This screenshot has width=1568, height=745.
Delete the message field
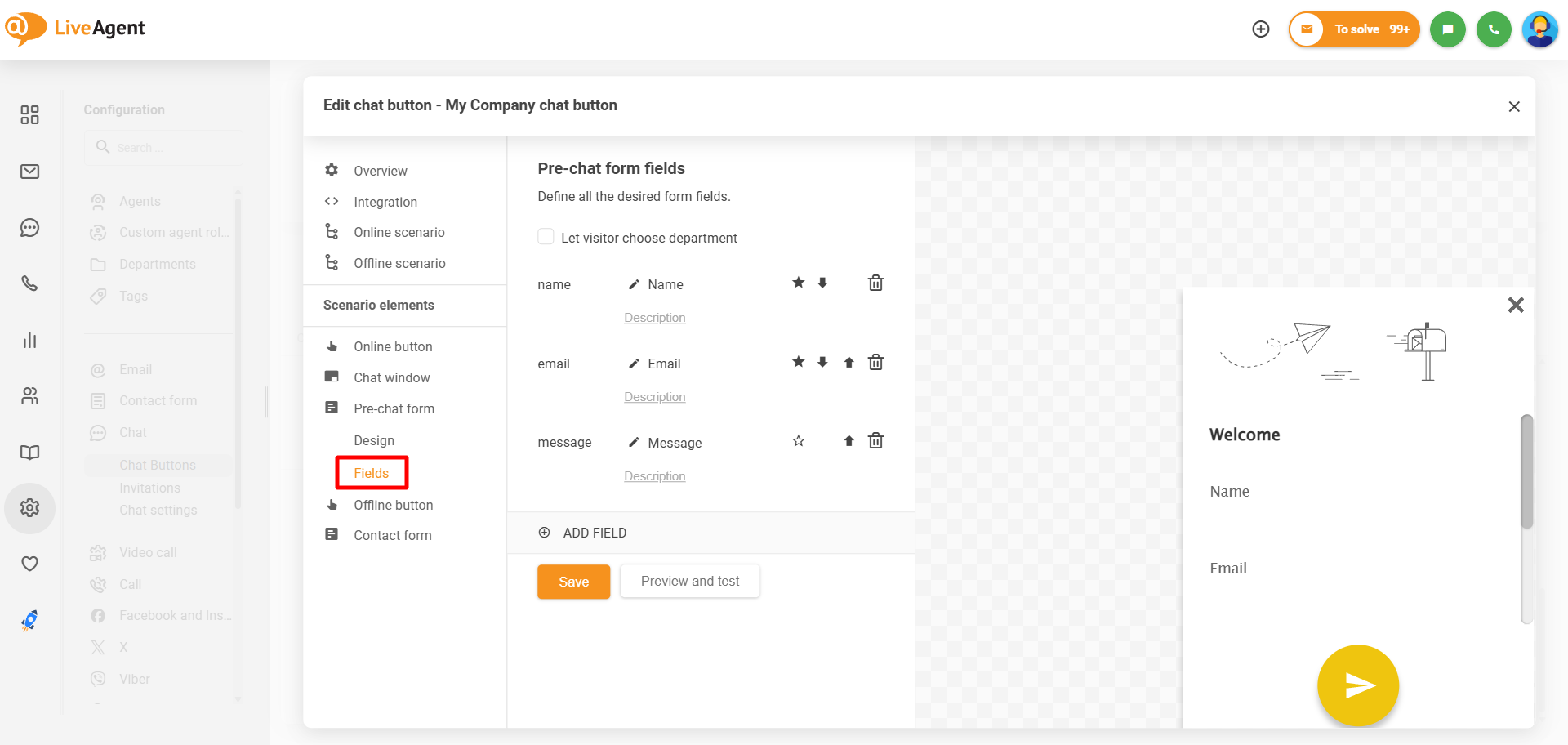click(x=875, y=442)
